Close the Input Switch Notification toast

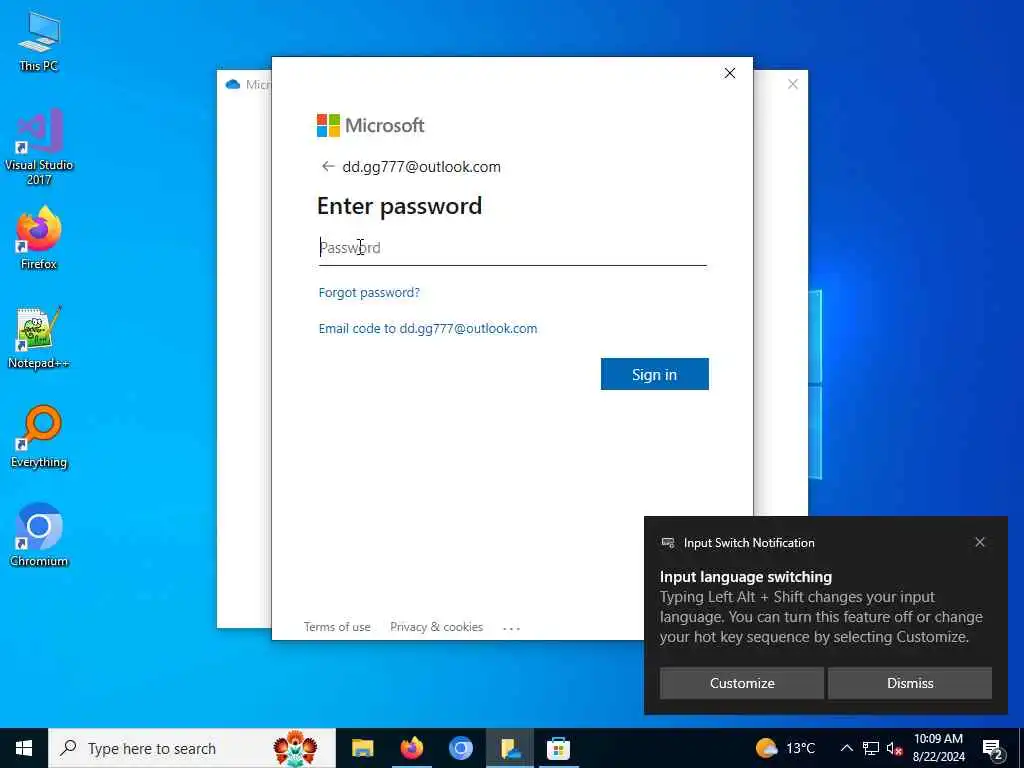point(980,542)
